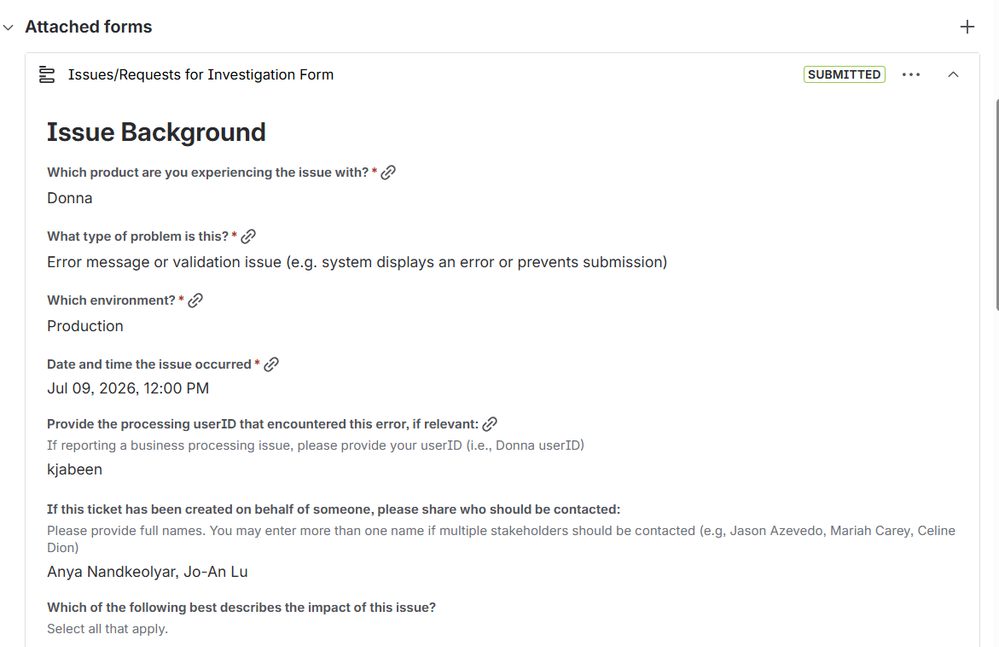999x647 pixels.
Task: Click link icon beside date and time field
Action: tap(271, 364)
